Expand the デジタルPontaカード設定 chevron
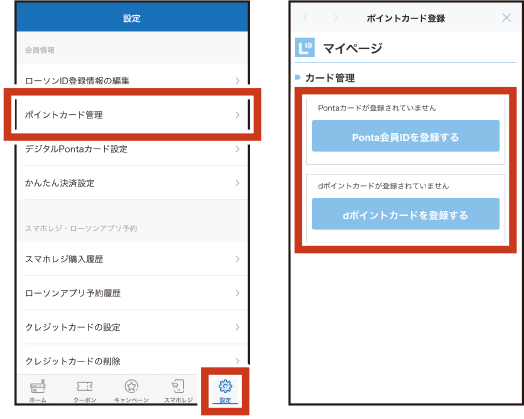Viewport: 524px width, 419px height. point(238,149)
